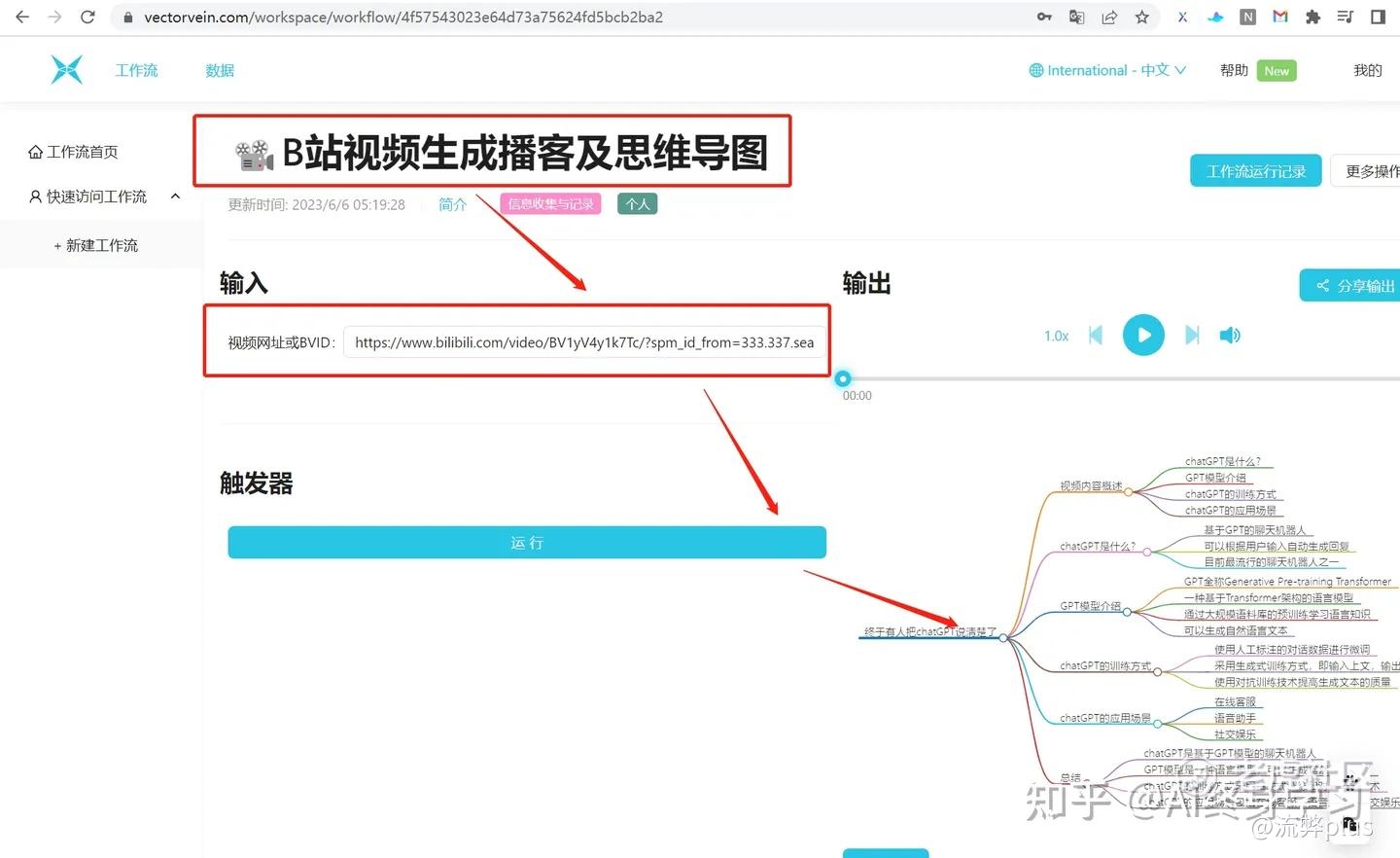Click the 00:00 audio timestamp

tap(857, 396)
